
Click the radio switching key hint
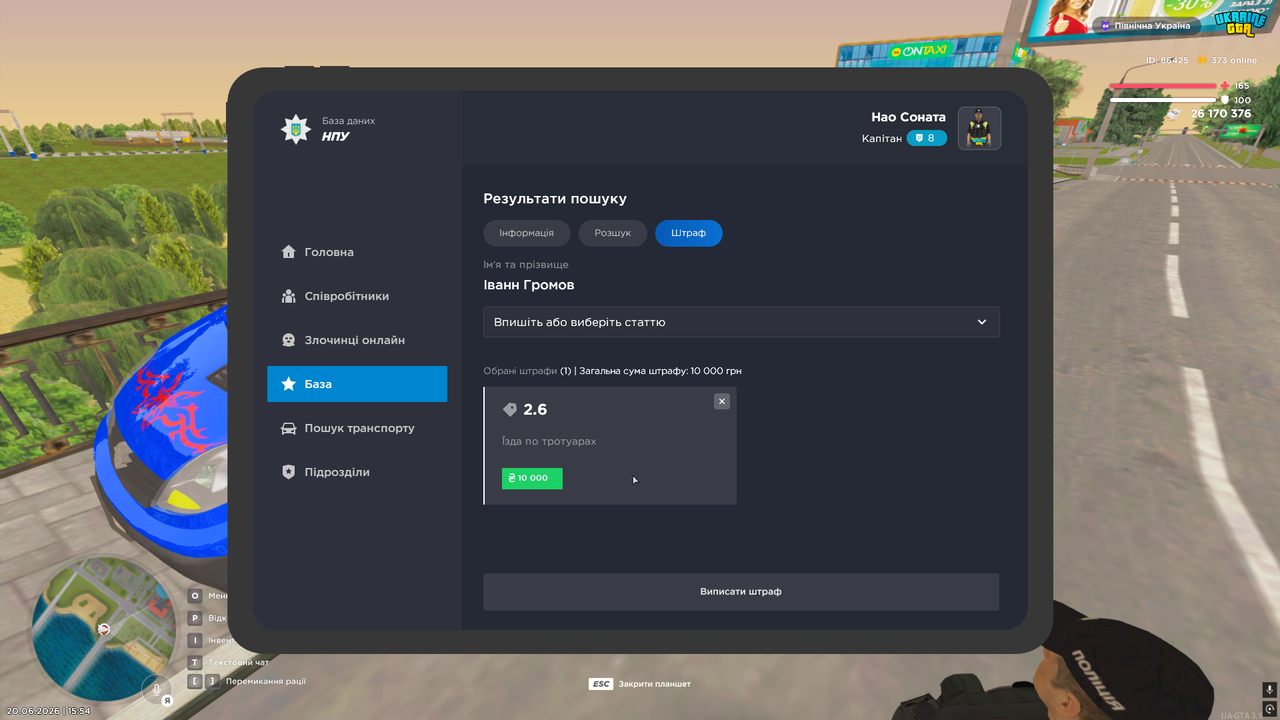coord(247,681)
